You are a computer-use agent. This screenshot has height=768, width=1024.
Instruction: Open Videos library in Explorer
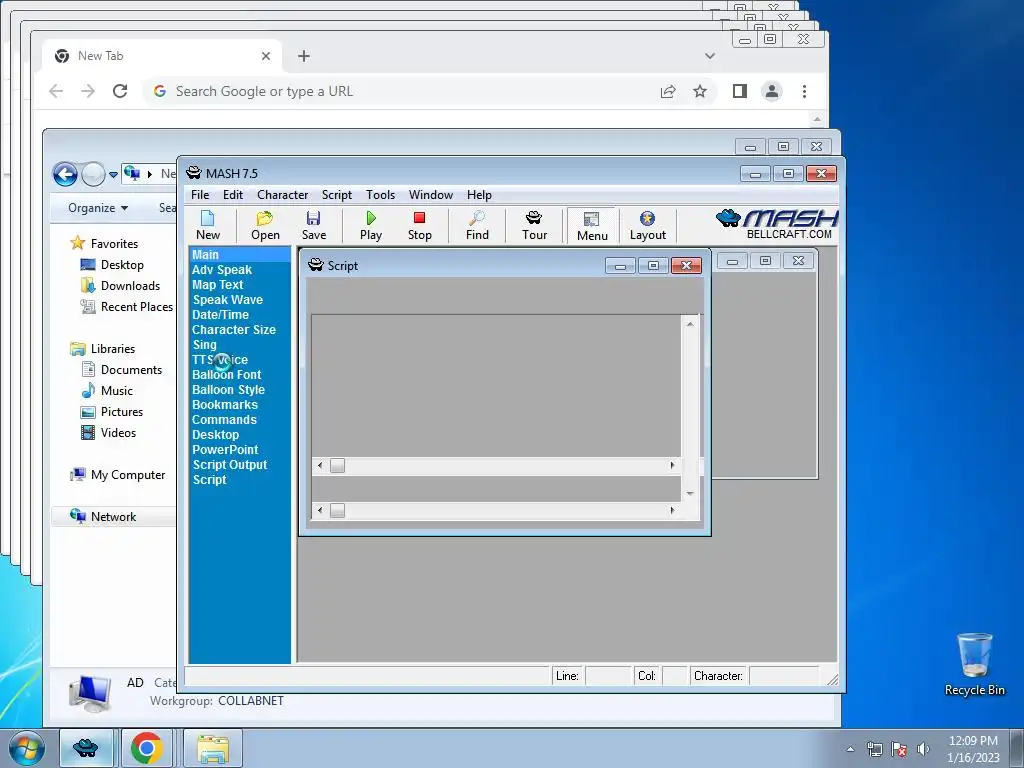(x=108, y=433)
